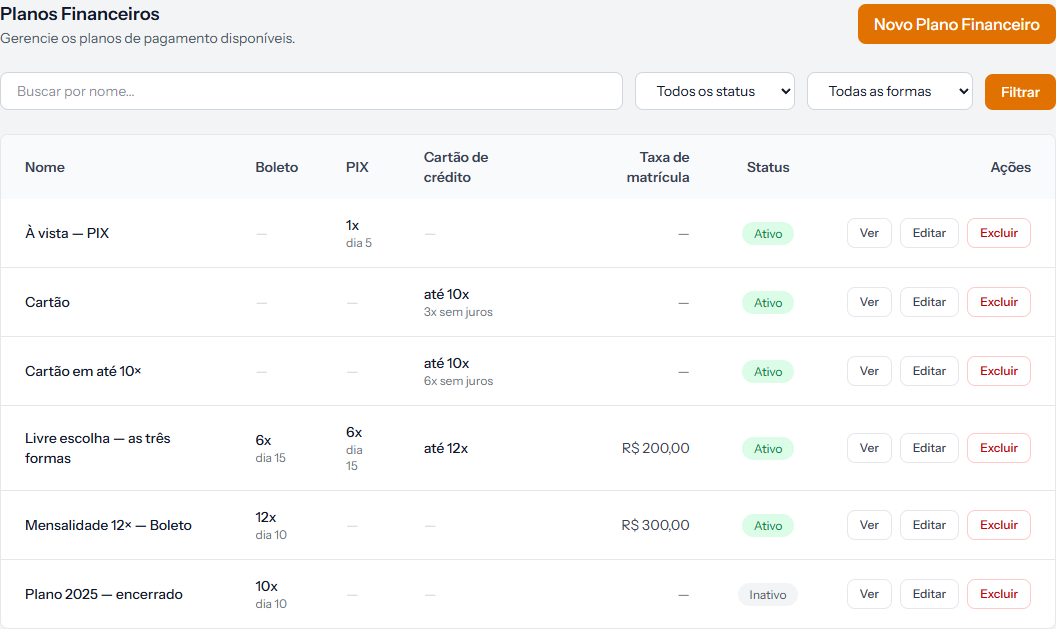
Task: Click Excluir for Livre escolha plan
Action: [999, 448]
